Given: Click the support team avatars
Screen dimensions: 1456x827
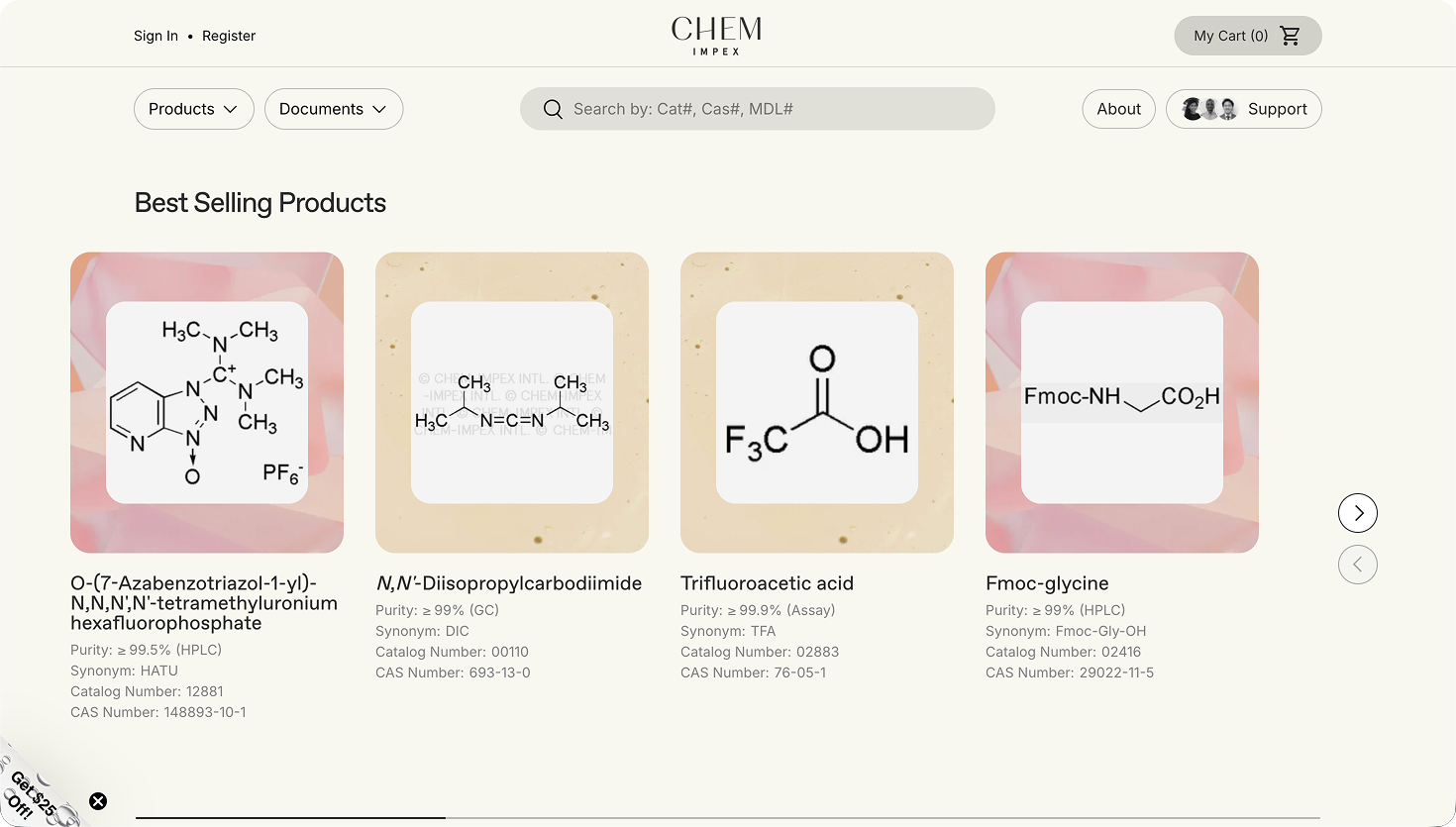Looking at the screenshot, I should (1209, 109).
